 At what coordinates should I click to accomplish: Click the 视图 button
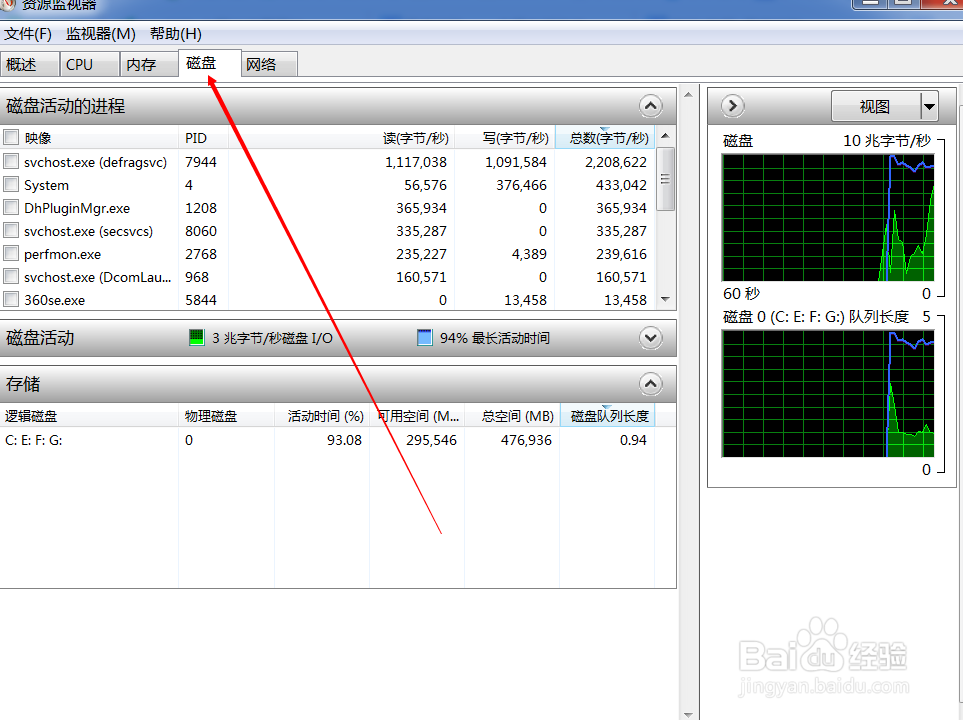(876, 107)
